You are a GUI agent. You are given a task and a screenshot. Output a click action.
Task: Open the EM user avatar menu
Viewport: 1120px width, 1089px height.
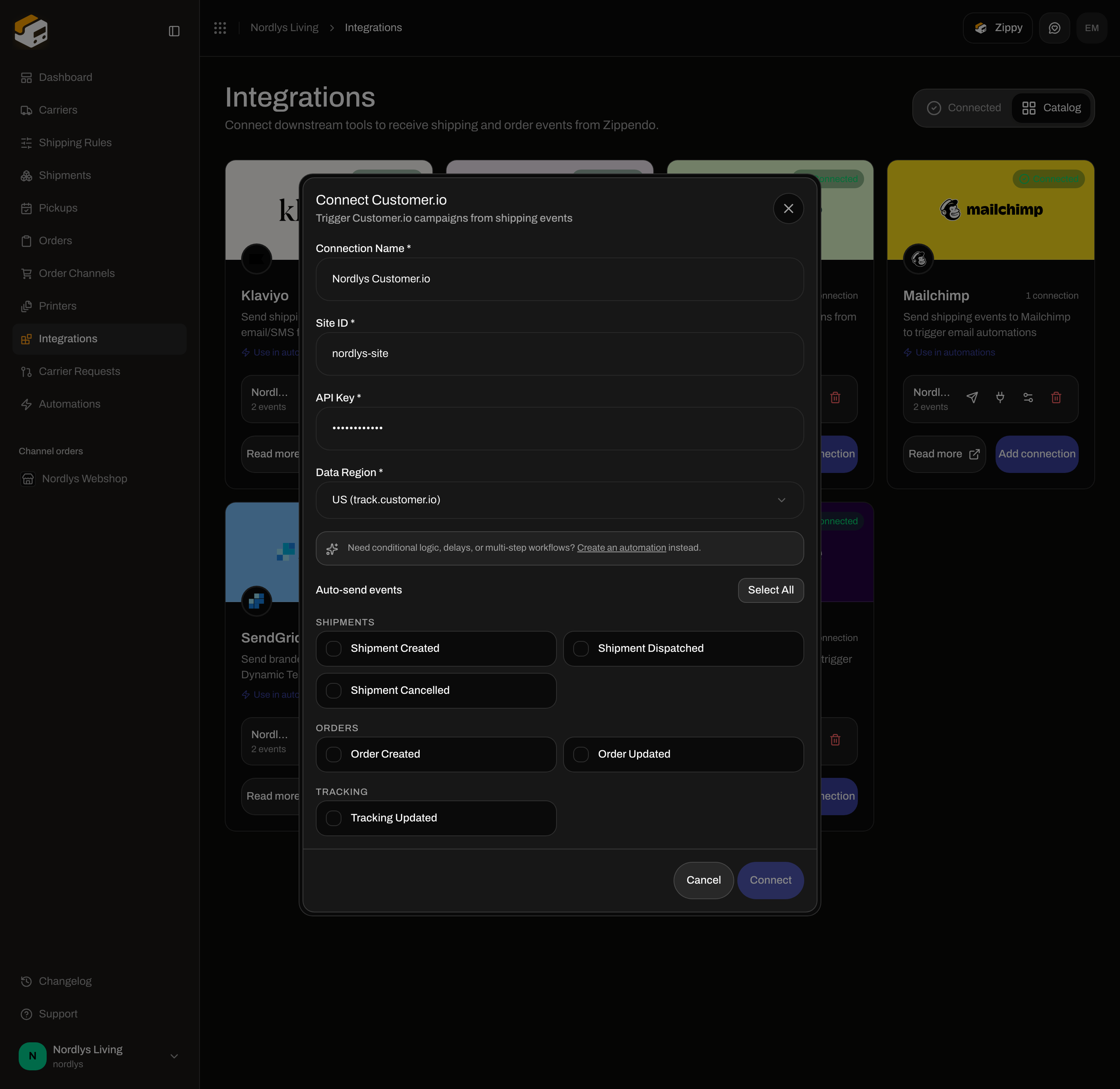[x=1091, y=28]
